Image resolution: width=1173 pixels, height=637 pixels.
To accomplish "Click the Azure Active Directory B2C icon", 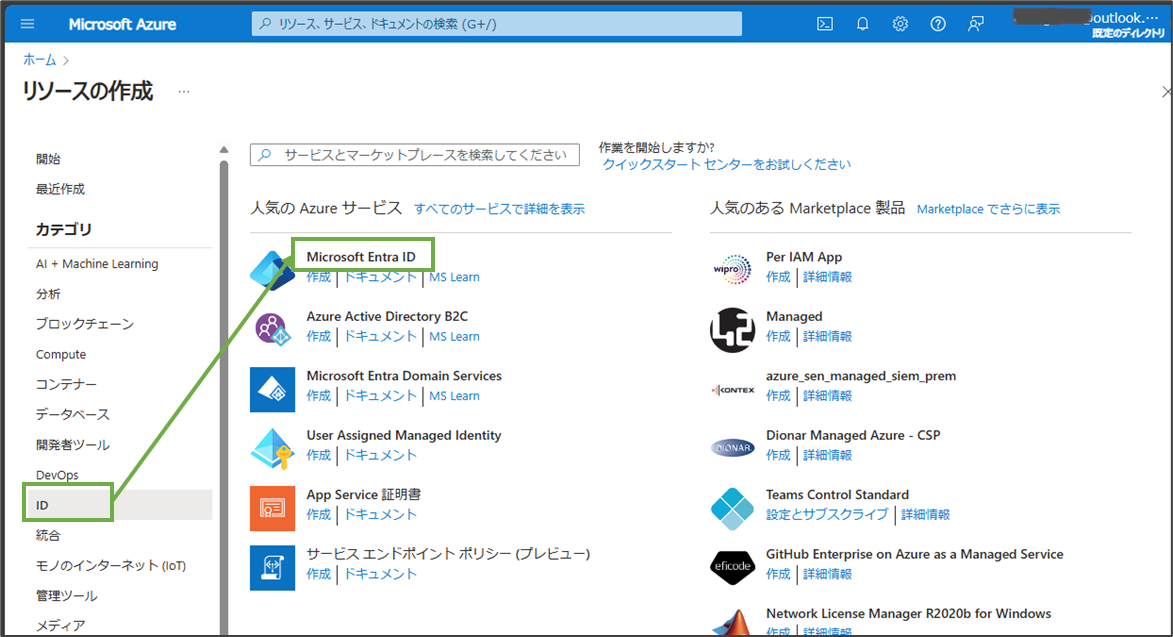I will tap(272, 329).
